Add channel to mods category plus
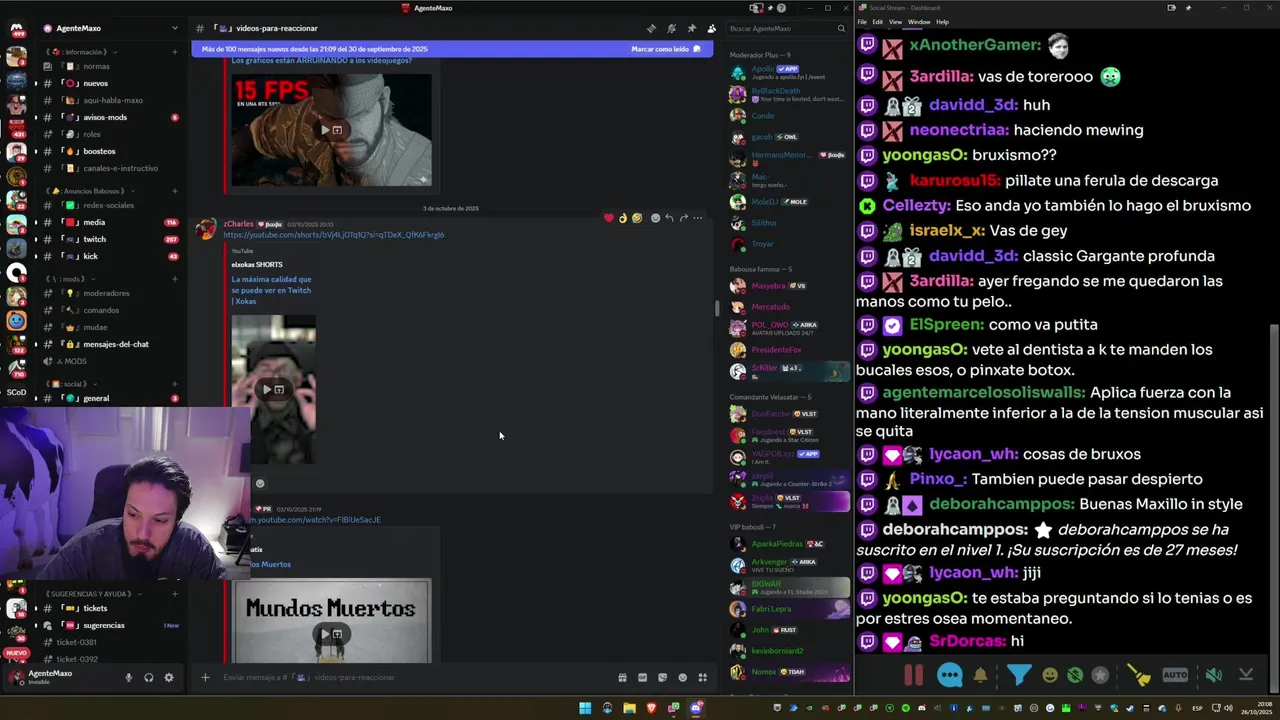 click(x=174, y=279)
